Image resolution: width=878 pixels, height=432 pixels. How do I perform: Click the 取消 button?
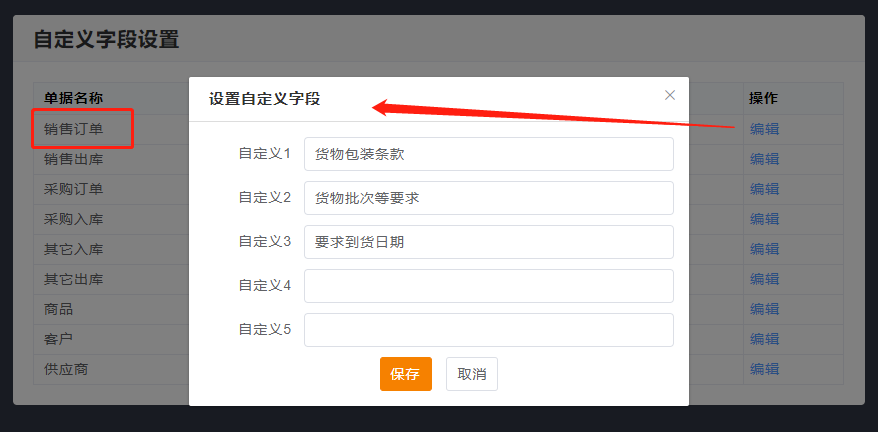tap(472, 374)
